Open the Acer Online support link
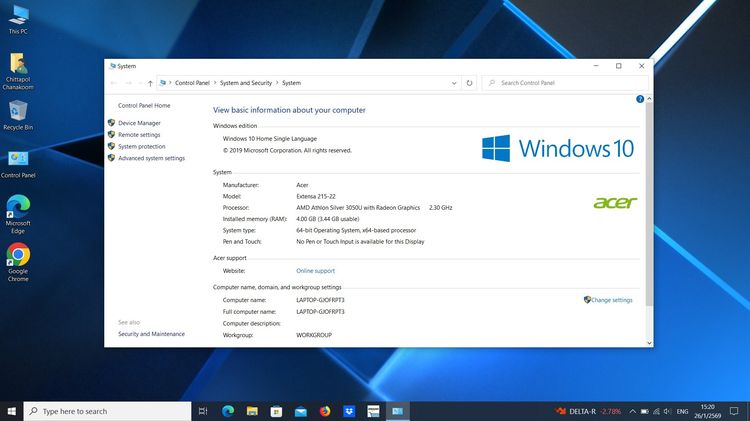 315,271
